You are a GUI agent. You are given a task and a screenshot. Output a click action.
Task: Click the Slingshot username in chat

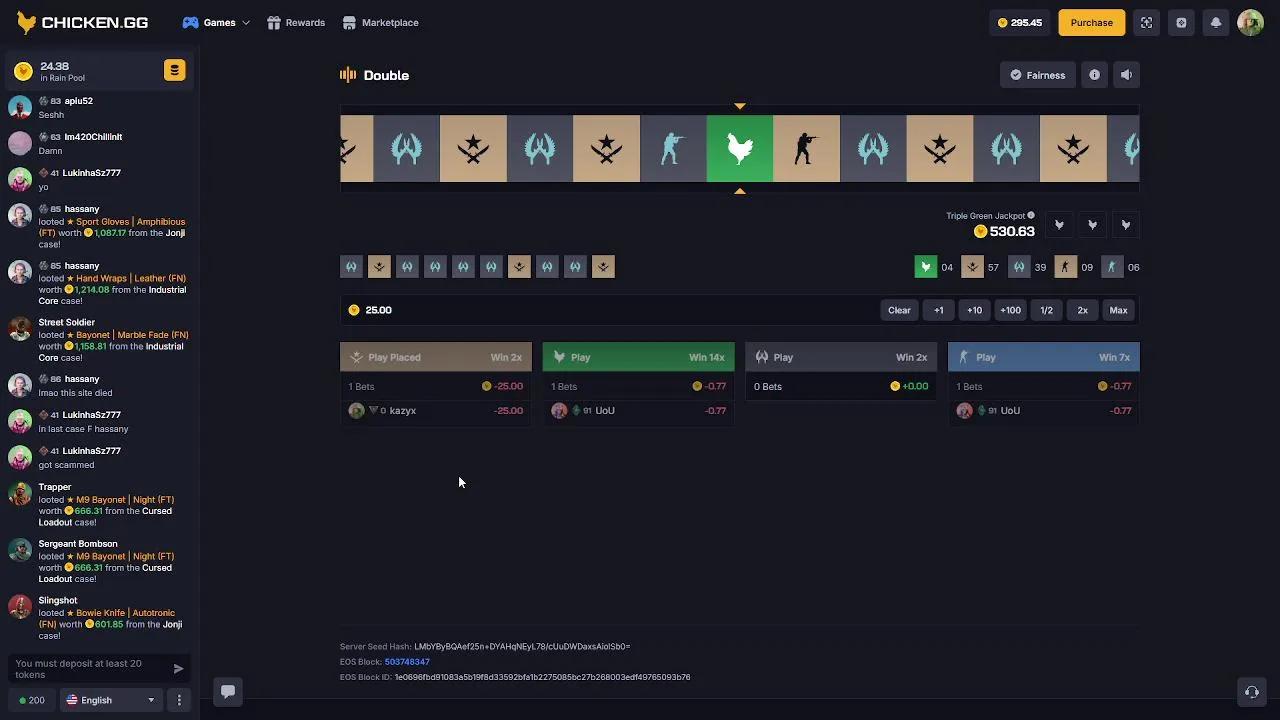tap(58, 600)
